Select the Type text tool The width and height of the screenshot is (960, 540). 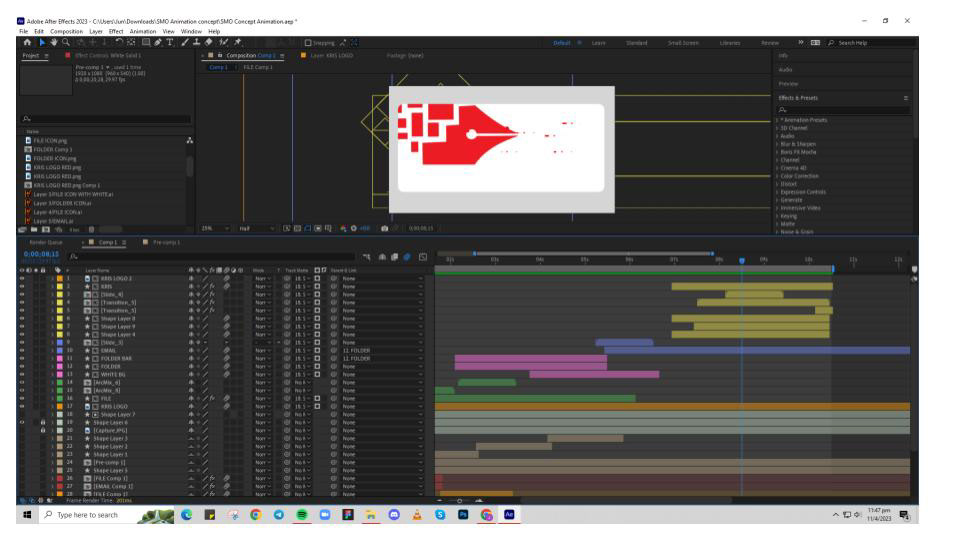point(170,42)
